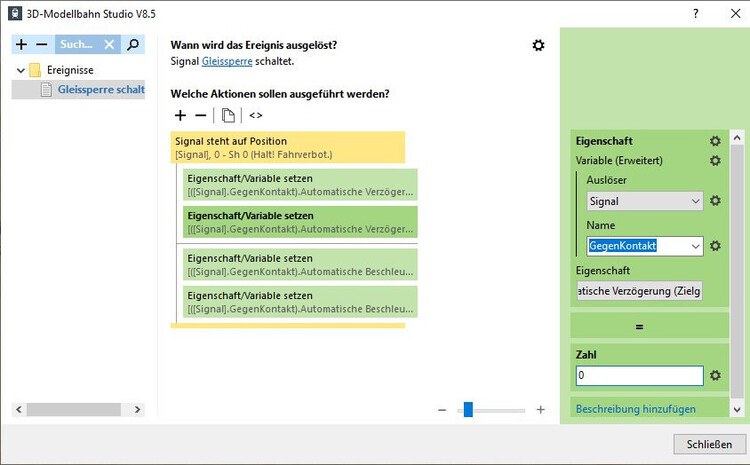Viewport: 750px width, 465px height.
Task: Click the gear next to the Eigenschaft heading
Action: [715, 141]
